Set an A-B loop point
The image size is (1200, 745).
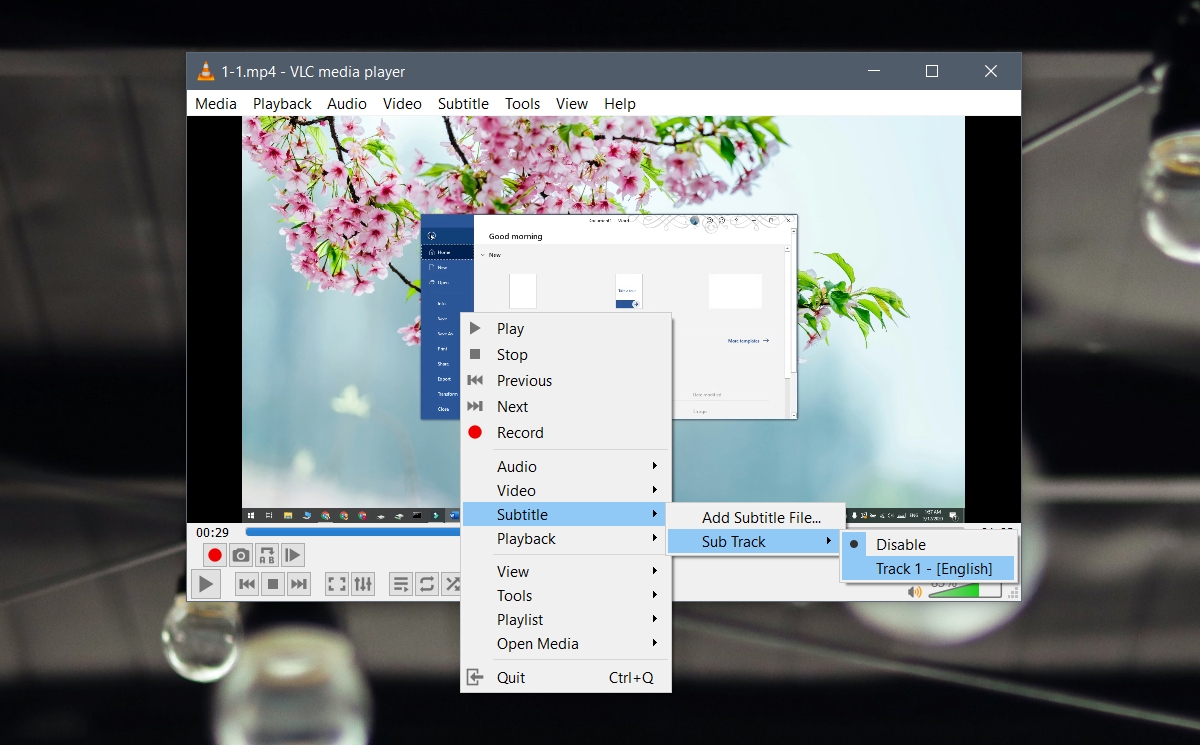(268, 555)
